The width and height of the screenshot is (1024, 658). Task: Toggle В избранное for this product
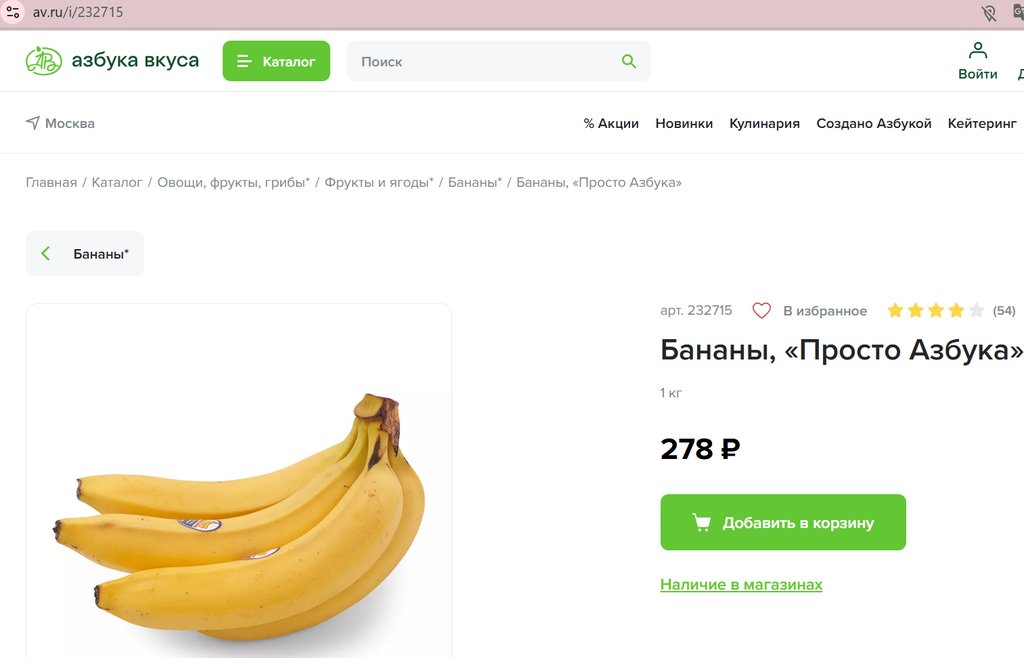tap(810, 311)
